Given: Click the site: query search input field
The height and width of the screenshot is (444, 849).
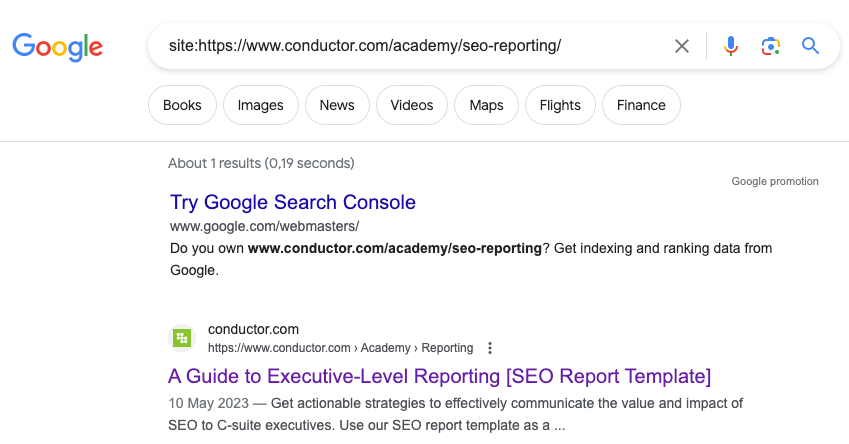Looking at the screenshot, I should tap(400, 46).
